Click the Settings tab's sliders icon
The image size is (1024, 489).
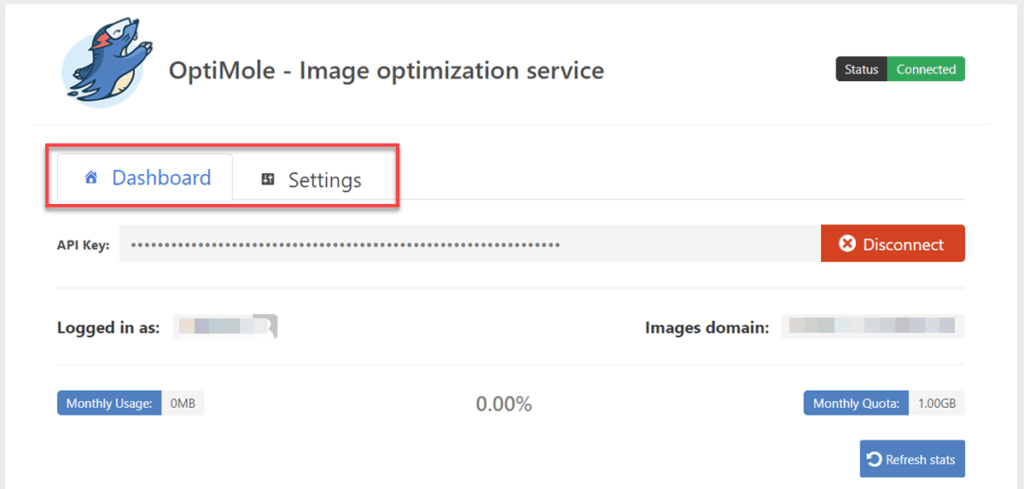(x=267, y=180)
